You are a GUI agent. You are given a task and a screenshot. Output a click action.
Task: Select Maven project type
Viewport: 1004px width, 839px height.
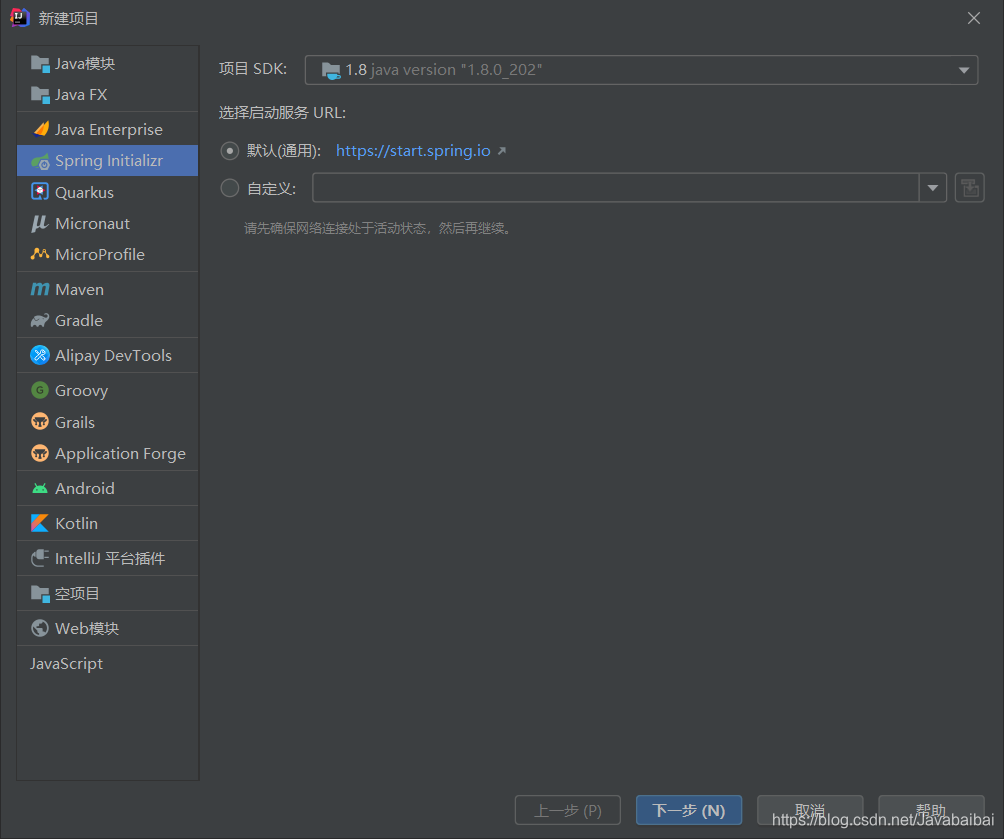click(108, 289)
